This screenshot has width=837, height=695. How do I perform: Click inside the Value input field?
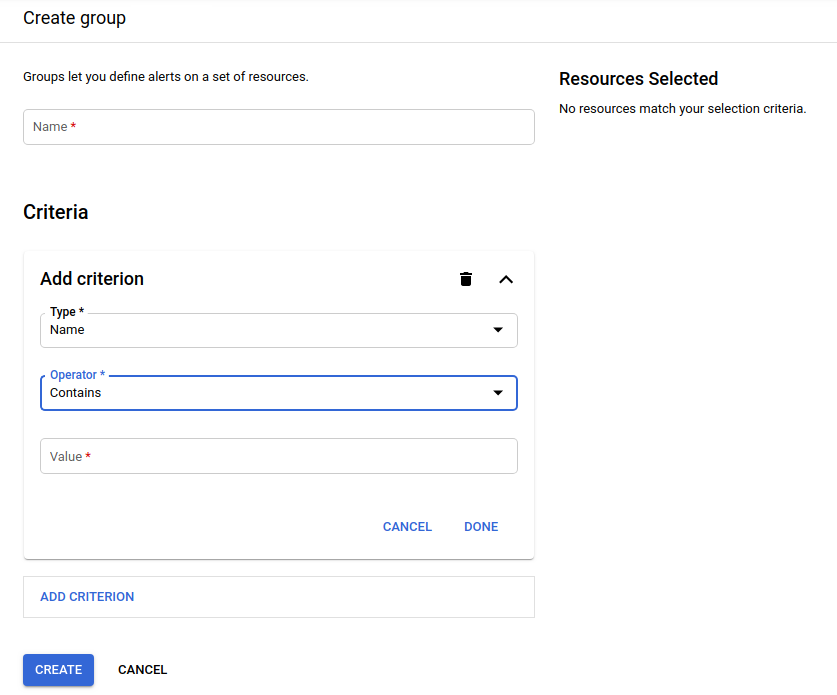pos(278,456)
